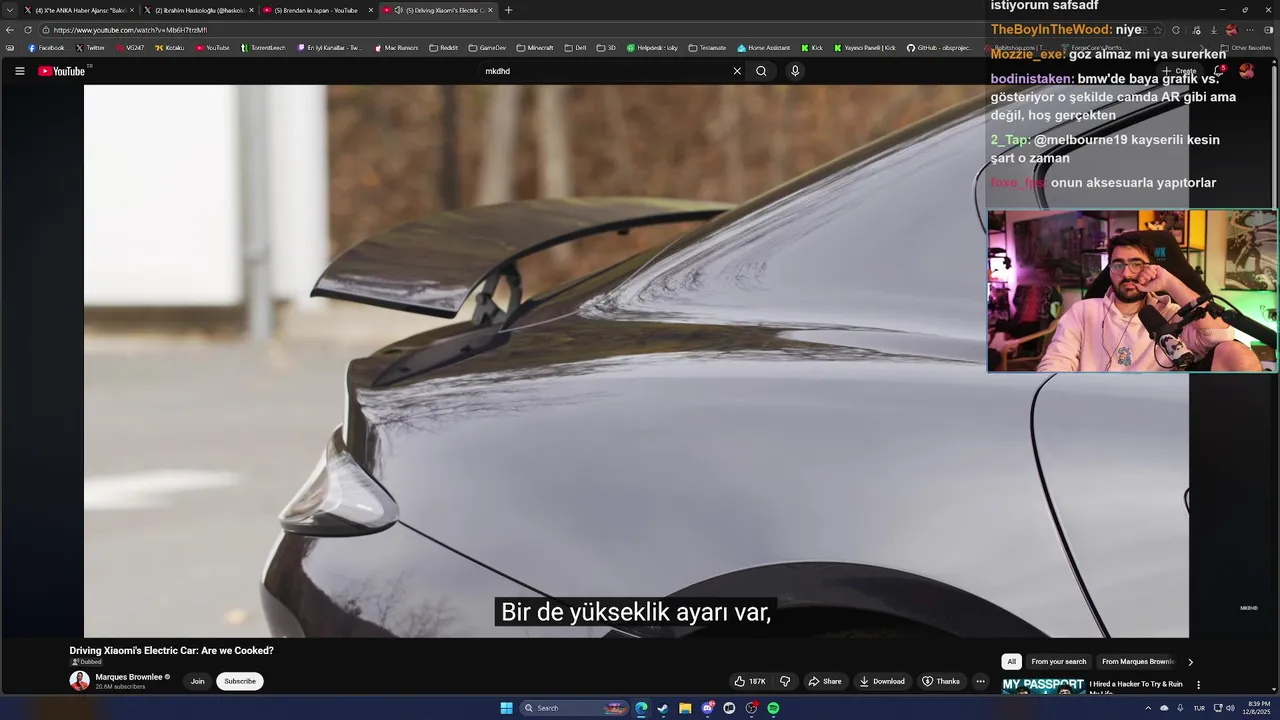Send Thanks to the creator
Screen dimensions: 1280x720
941,681
